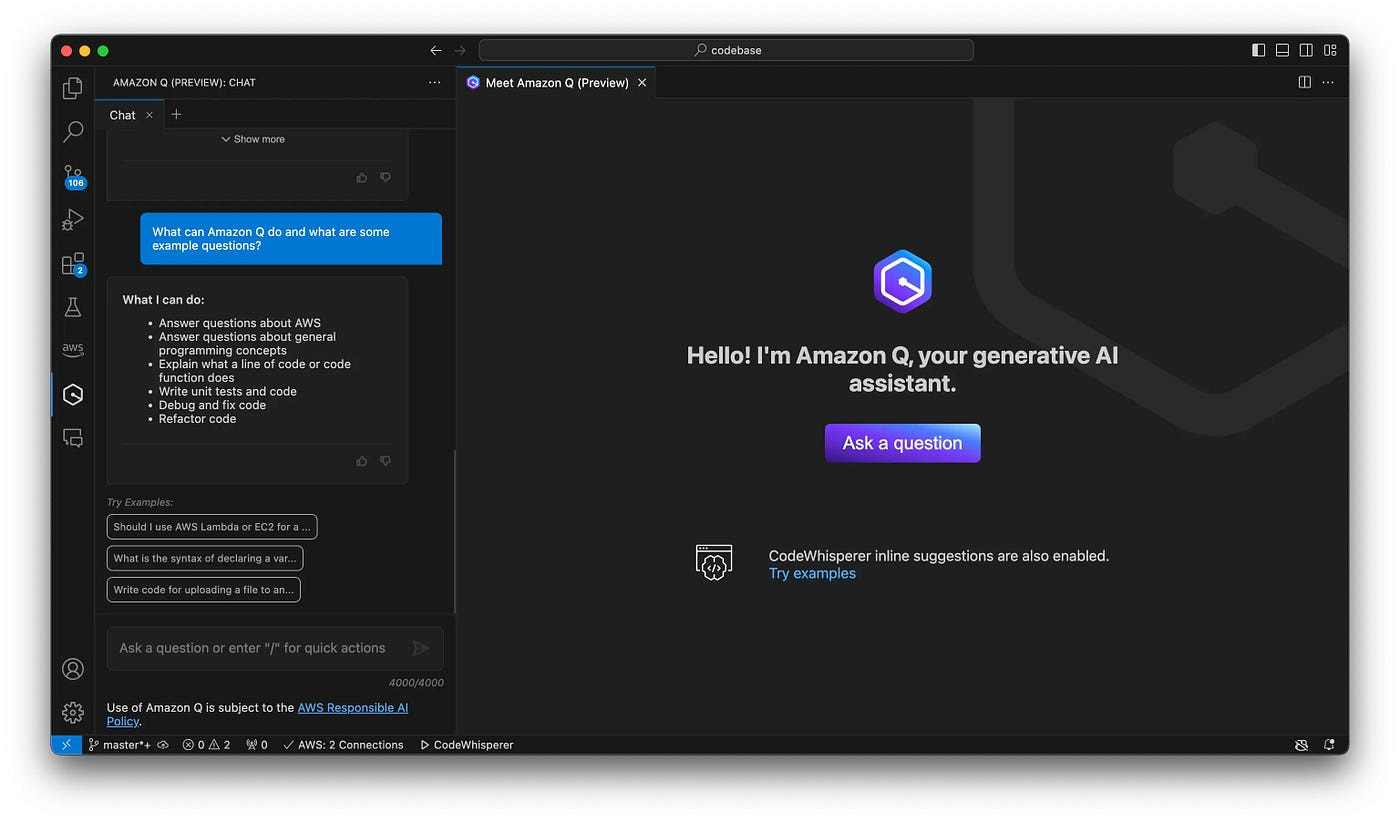This screenshot has width=1400, height=822.
Task: Click the 4000/4000 character counter
Action: coord(416,683)
